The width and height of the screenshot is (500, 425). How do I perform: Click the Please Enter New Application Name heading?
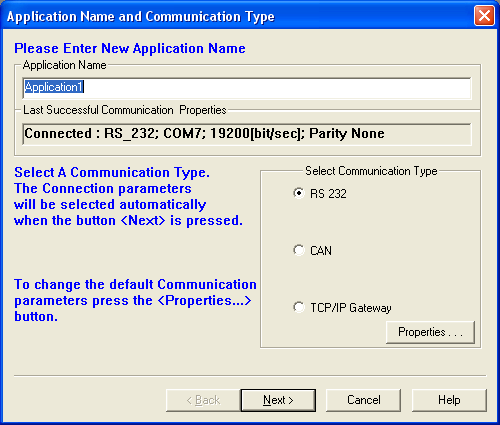pyautogui.click(x=130, y=49)
